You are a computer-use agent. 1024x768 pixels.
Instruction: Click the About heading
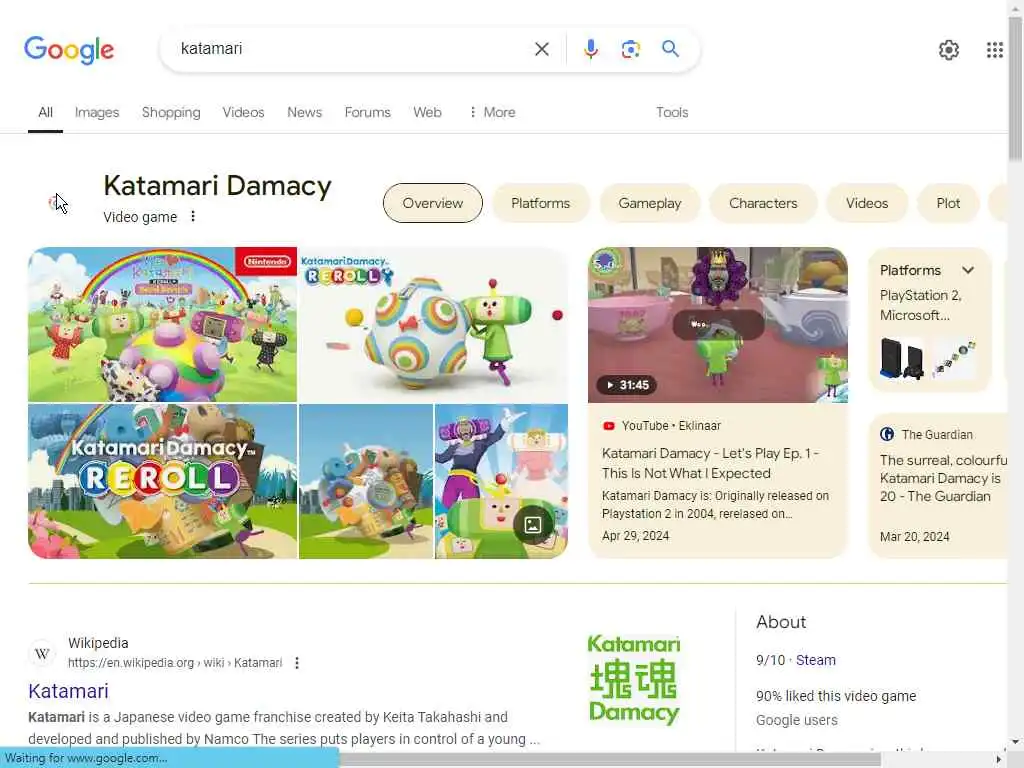[x=781, y=622]
